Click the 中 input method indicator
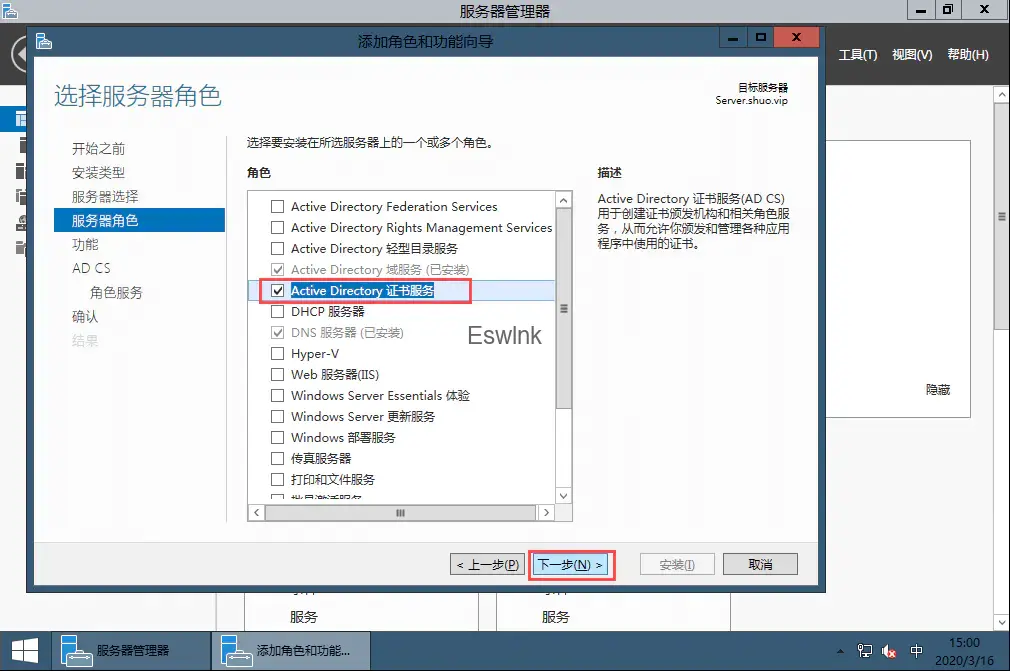Image resolution: width=1010 pixels, height=671 pixels. (917, 652)
